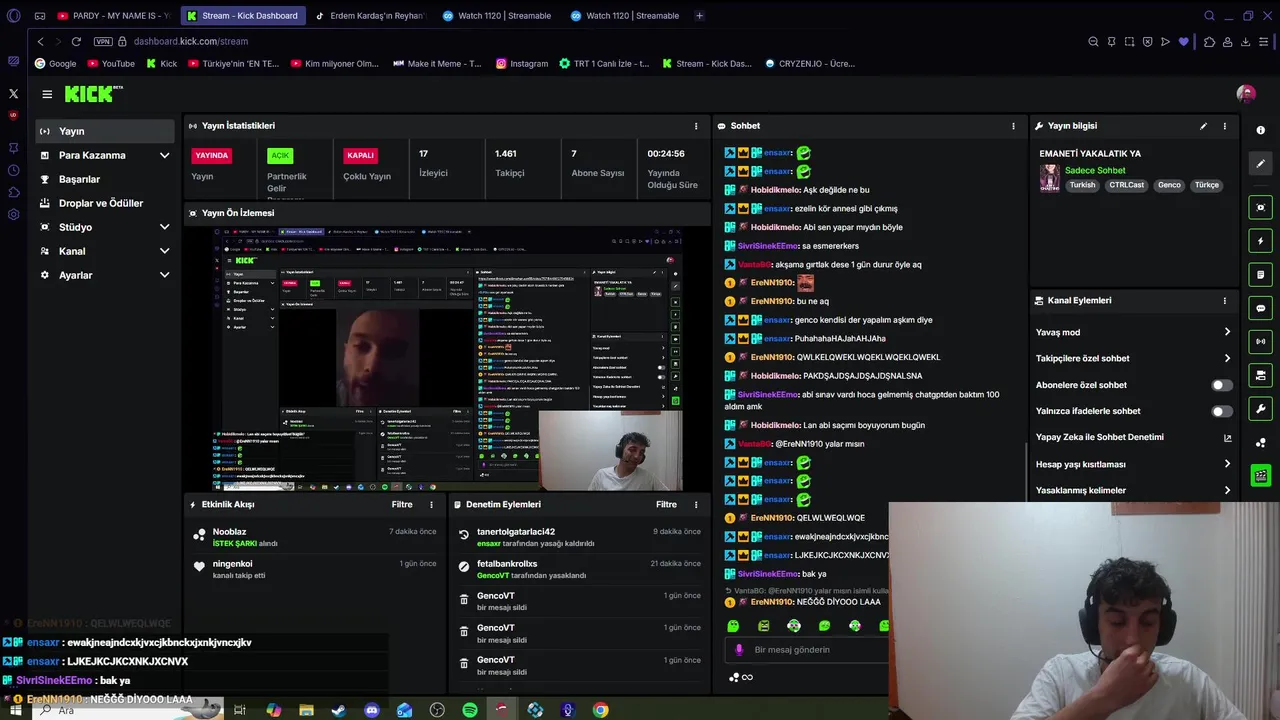Open Steam from the taskbar
The width and height of the screenshot is (1280, 720).
339,710
